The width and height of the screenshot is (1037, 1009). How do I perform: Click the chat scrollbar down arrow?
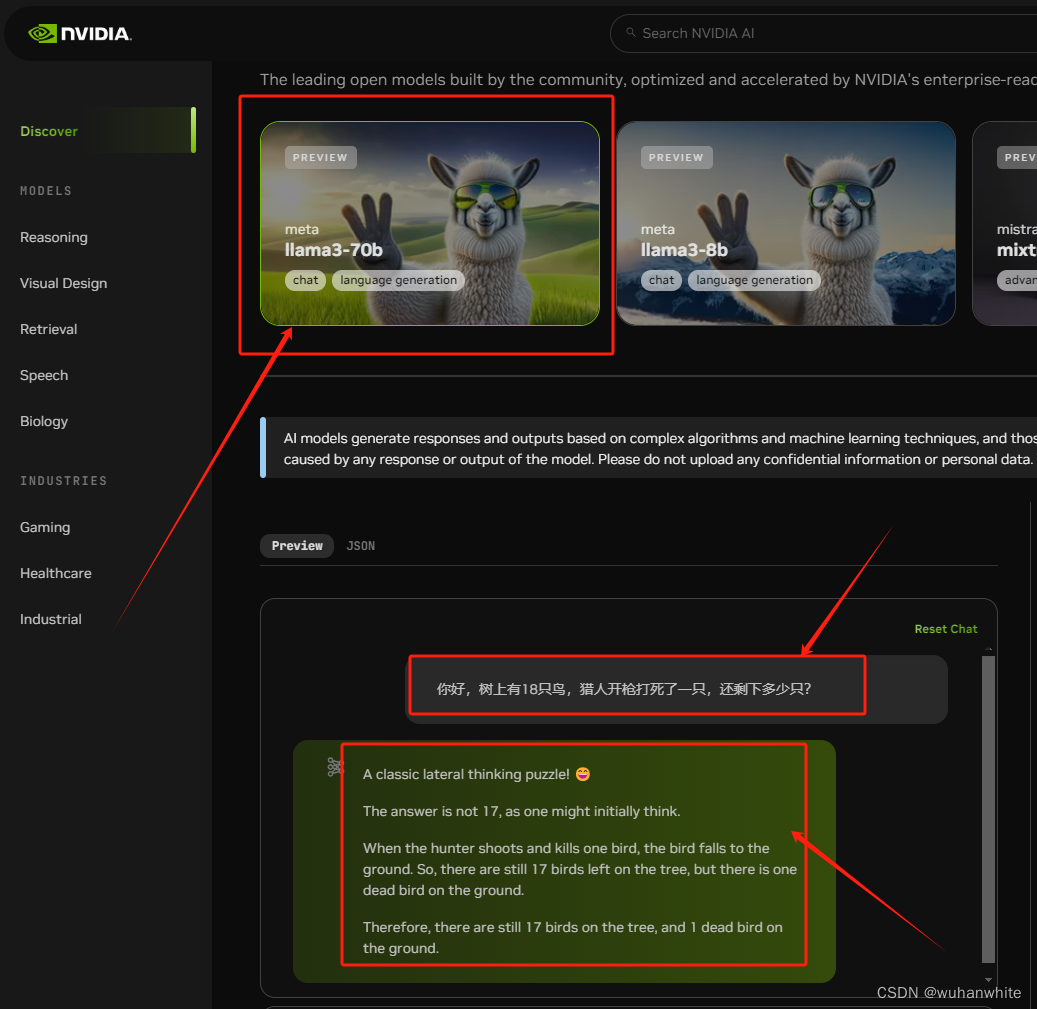[988, 980]
